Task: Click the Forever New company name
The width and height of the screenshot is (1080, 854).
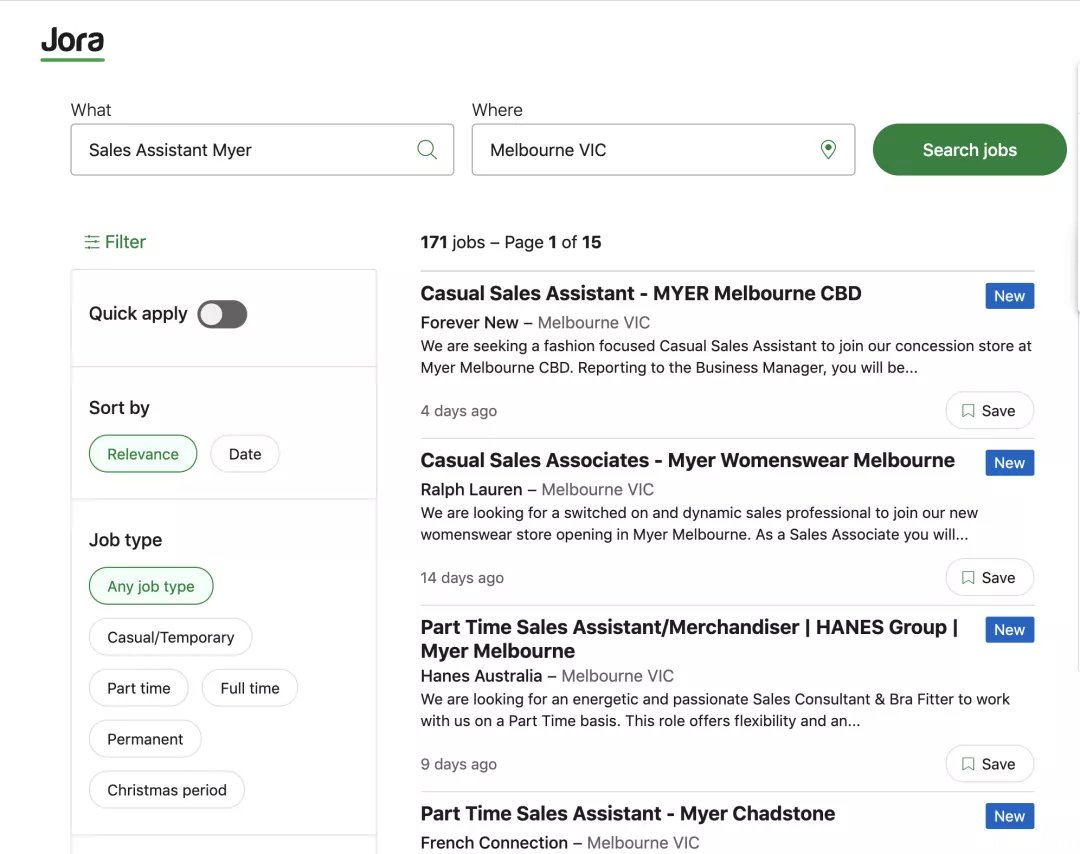Action: tap(469, 322)
